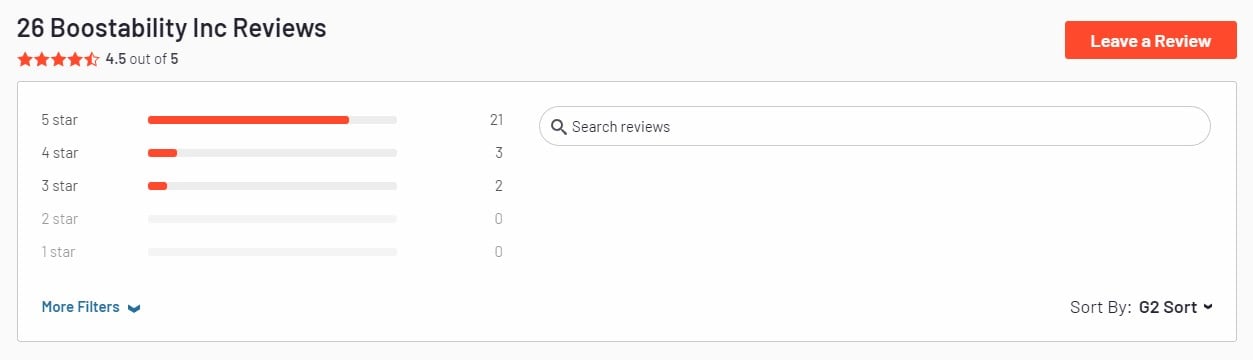Open More Filters link
Viewport: 1253px width, 360px height.
coord(80,307)
